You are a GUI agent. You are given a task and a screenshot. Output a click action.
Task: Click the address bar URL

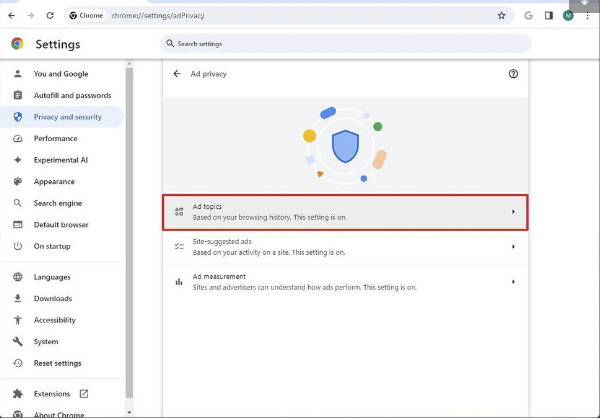158,16
